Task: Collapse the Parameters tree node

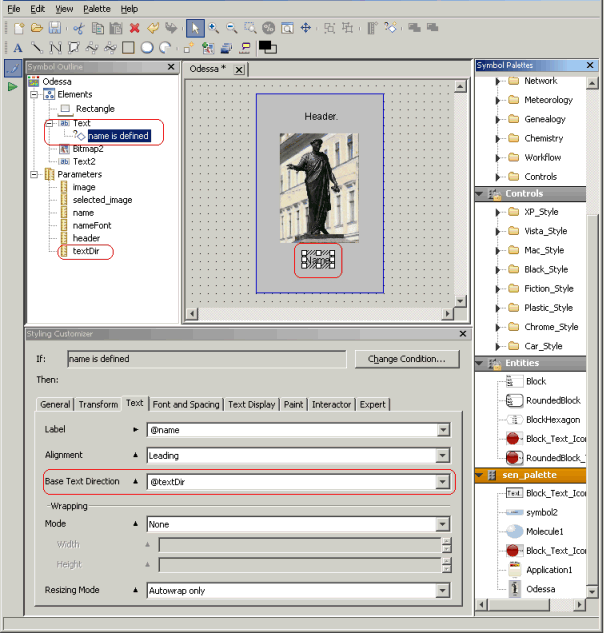Action: coord(33,174)
